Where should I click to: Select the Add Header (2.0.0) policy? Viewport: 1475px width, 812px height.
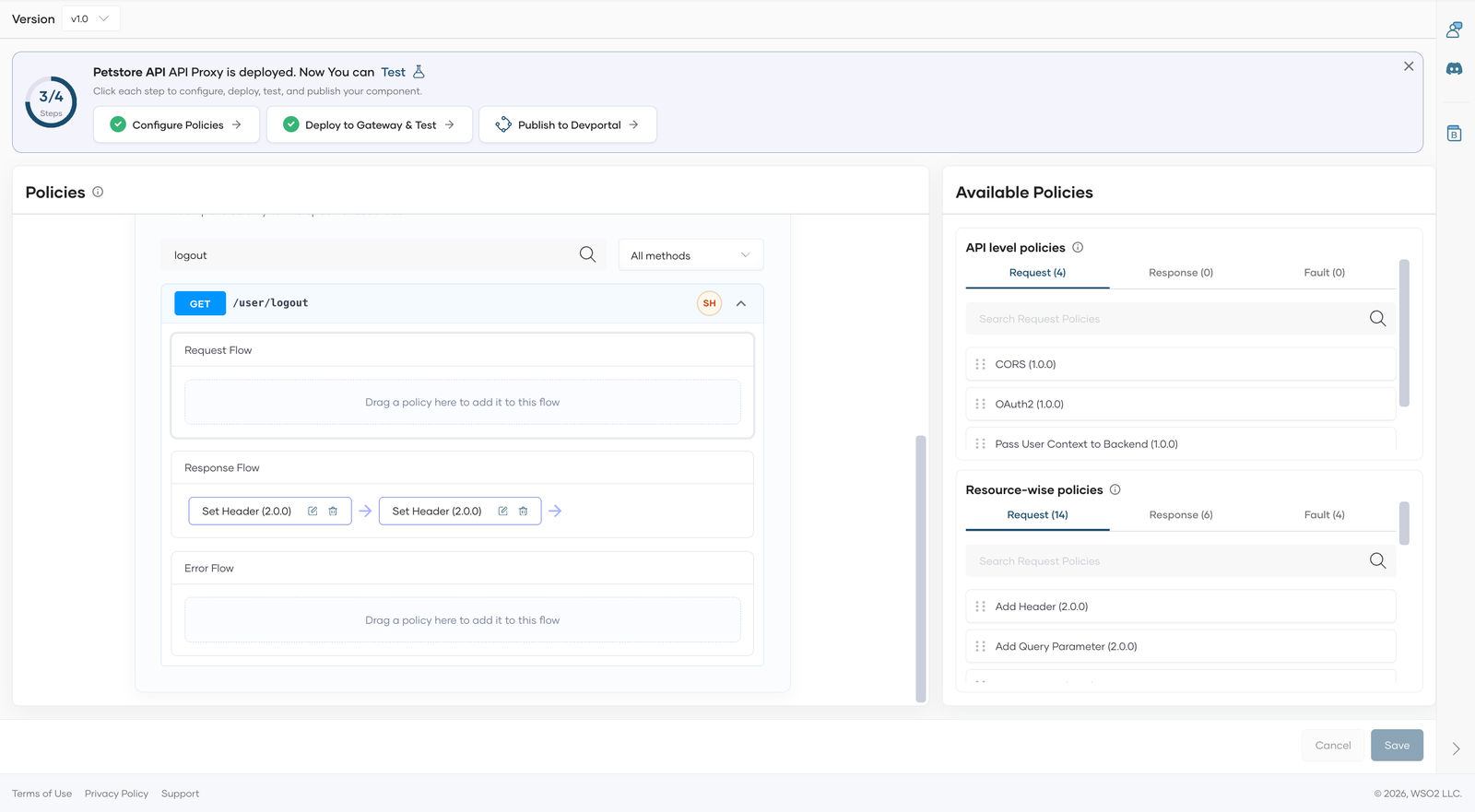1181,606
